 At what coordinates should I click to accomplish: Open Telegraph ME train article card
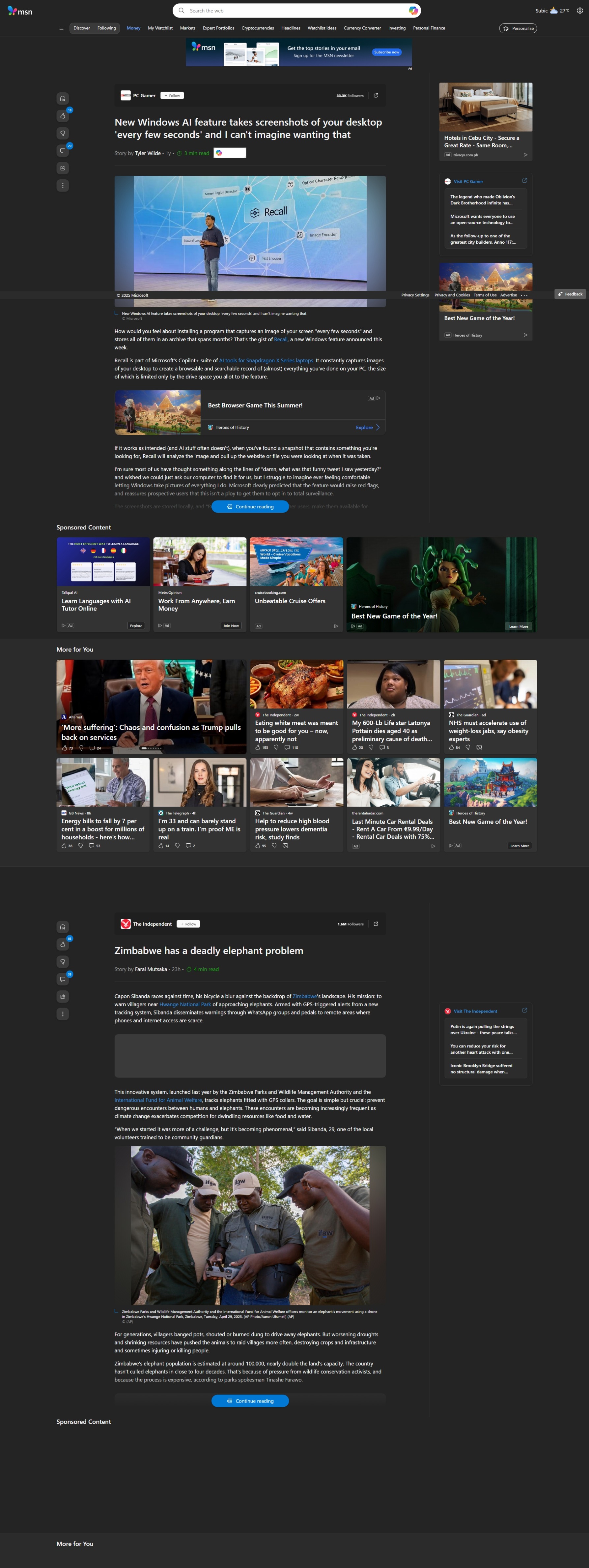point(200,805)
